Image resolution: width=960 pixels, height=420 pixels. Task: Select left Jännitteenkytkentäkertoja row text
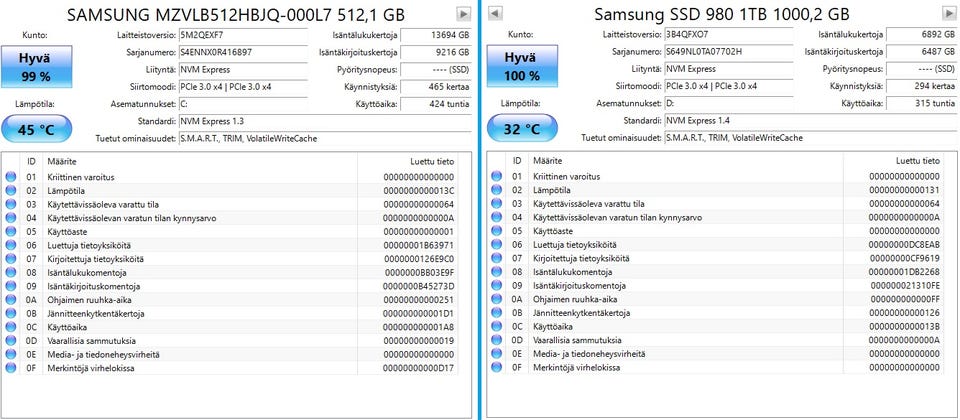tap(96, 313)
